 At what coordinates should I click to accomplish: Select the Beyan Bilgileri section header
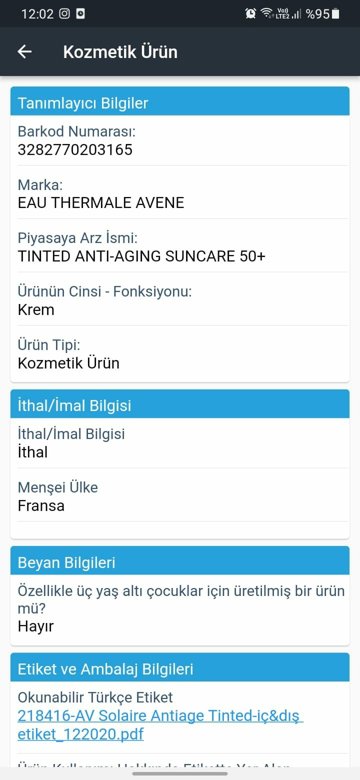180,561
